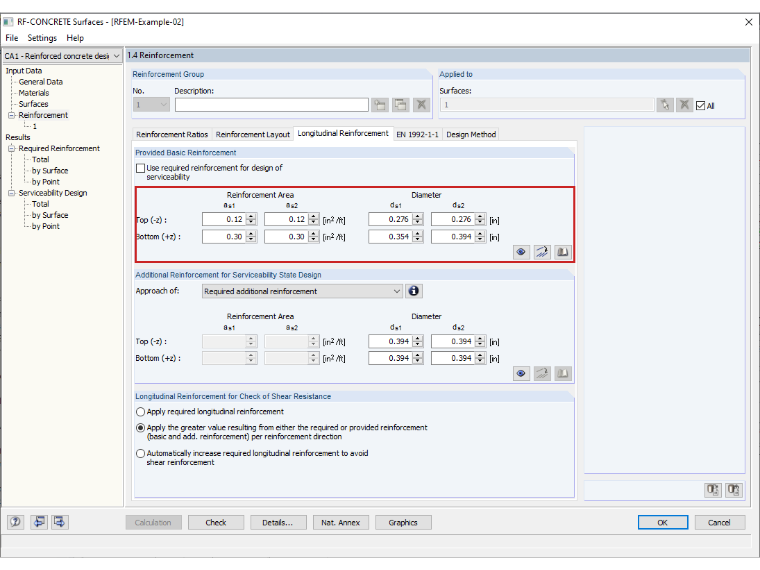The width and height of the screenshot is (760, 570).
Task: Open the Approach of dropdown
Action: tap(396, 291)
